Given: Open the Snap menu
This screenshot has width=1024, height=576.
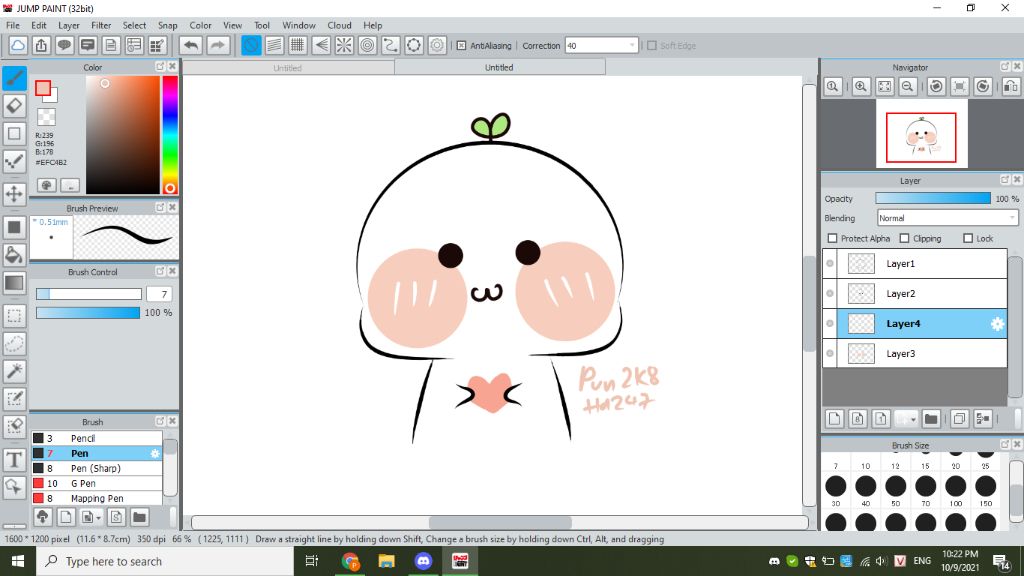Looking at the screenshot, I should pyautogui.click(x=167, y=25).
